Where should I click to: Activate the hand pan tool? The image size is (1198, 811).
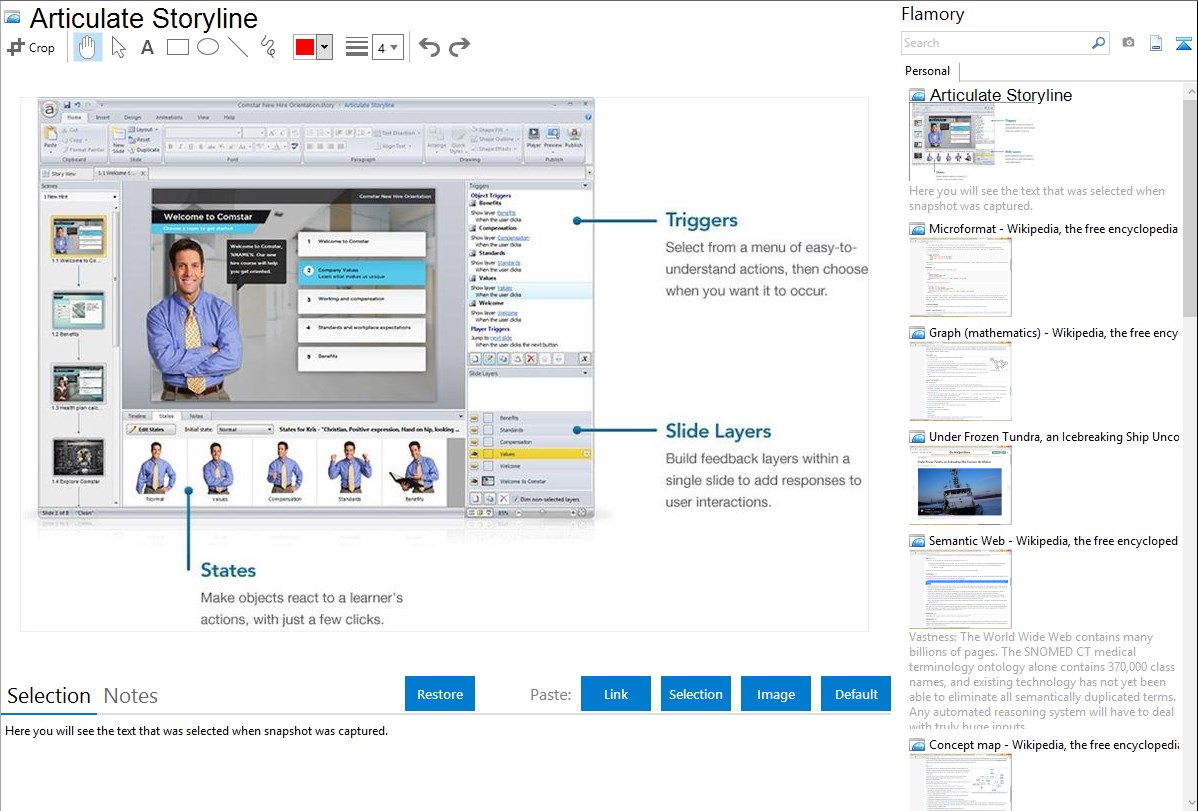click(88, 47)
